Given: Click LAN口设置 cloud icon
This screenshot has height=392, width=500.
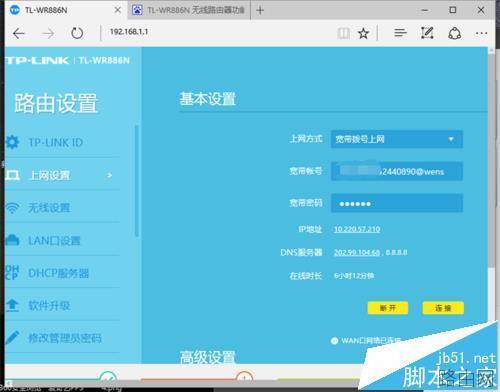Looking at the screenshot, I should pos(13,240).
